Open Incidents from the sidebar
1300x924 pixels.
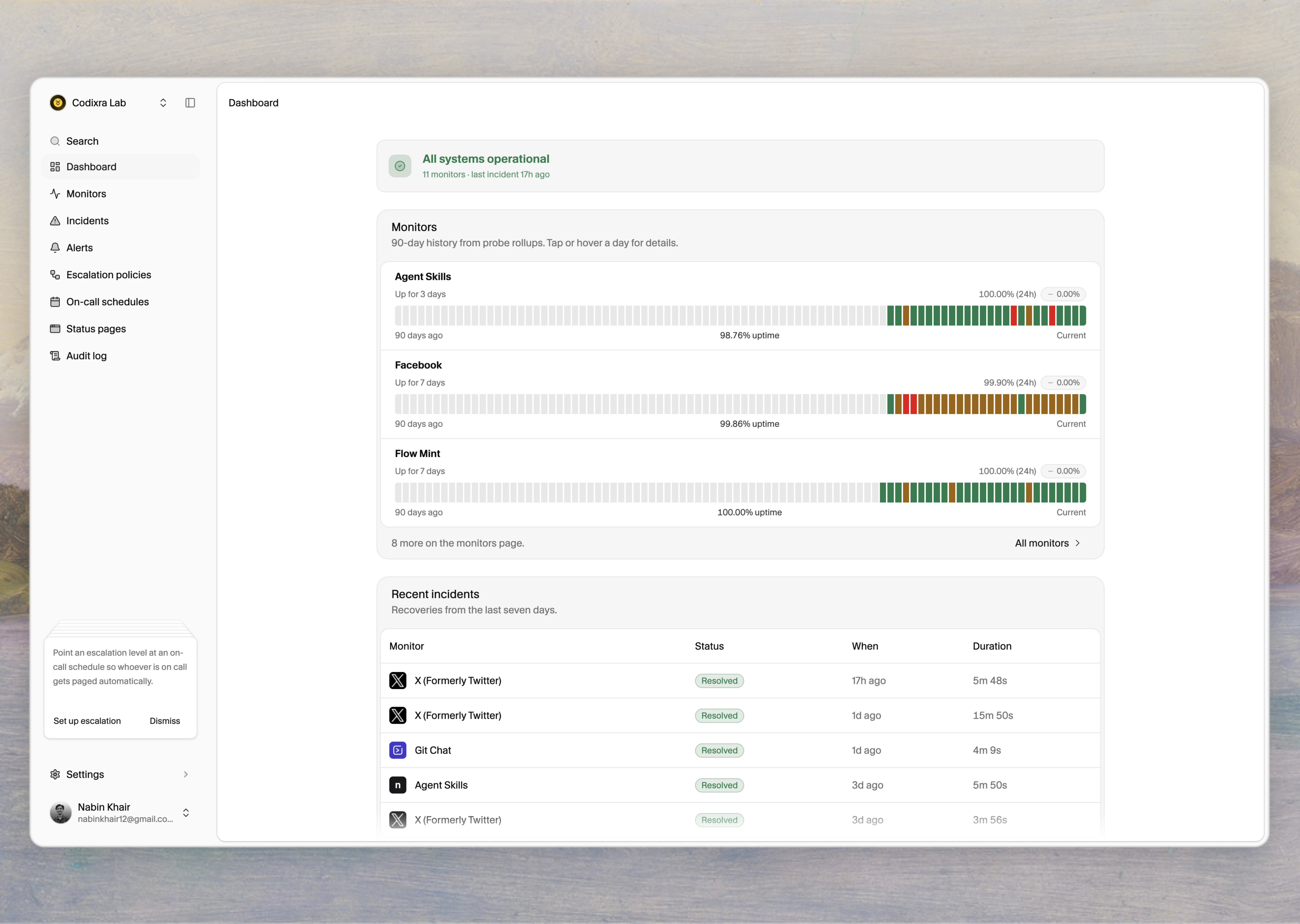(x=121, y=221)
